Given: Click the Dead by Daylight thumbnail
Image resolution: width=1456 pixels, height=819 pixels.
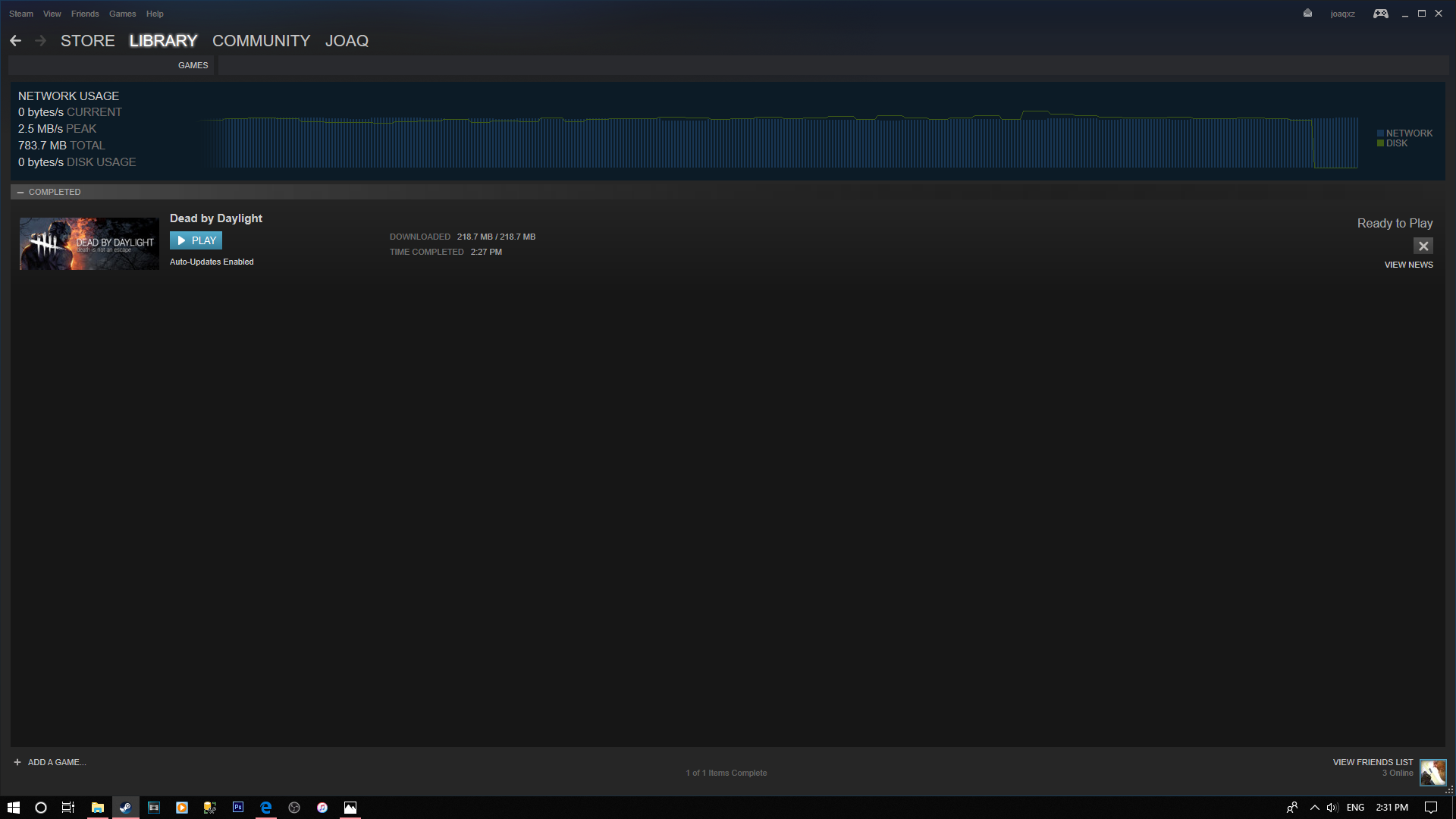Looking at the screenshot, I should 89,243.
